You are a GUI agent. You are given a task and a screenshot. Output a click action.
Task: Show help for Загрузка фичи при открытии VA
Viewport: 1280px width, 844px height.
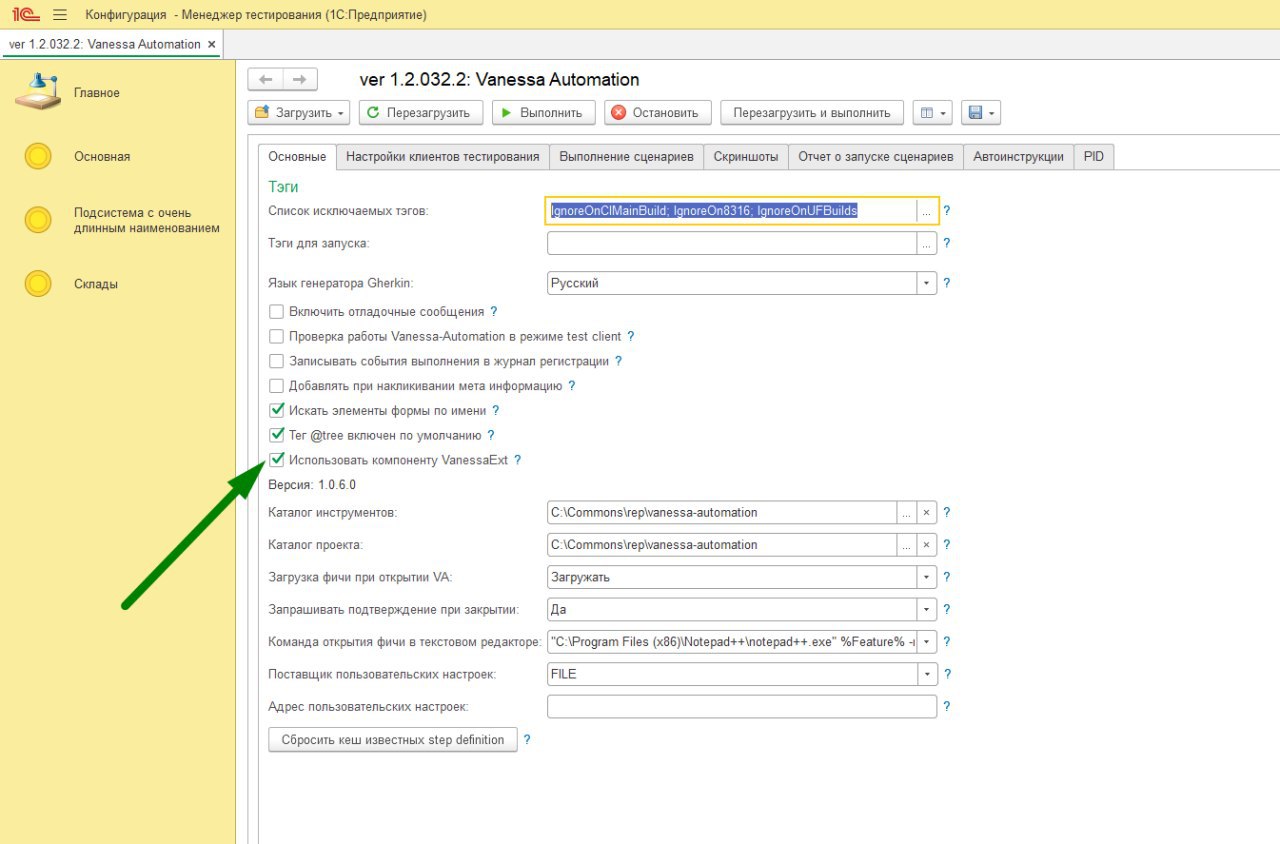pos(947,577)
